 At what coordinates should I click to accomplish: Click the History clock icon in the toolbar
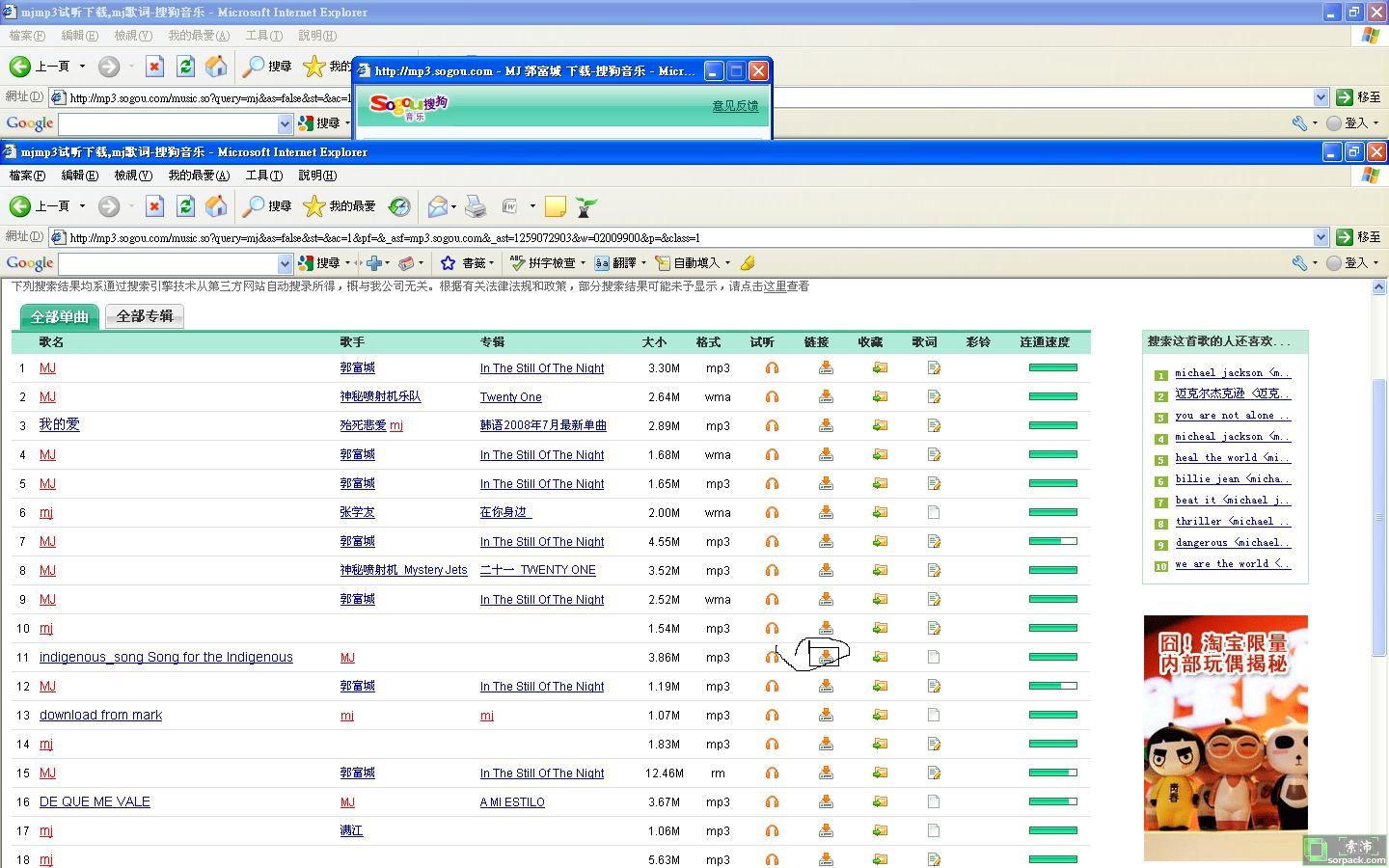pos(399,206)
